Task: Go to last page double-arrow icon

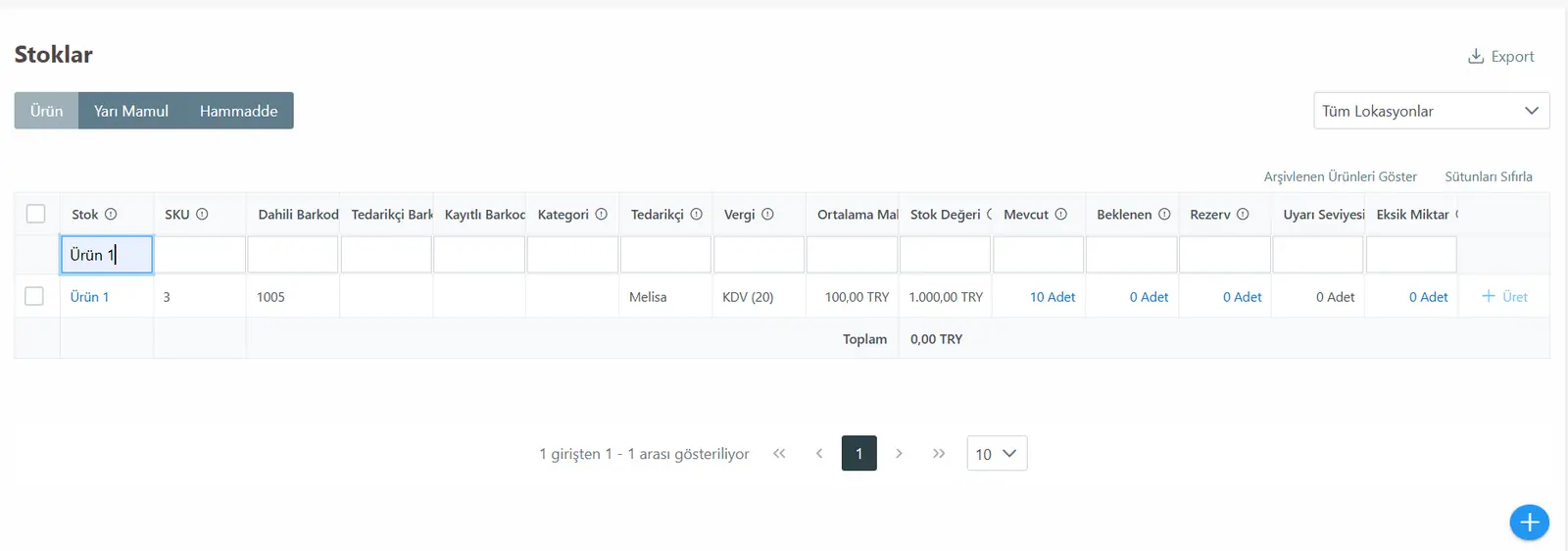Action: [939, 454]
